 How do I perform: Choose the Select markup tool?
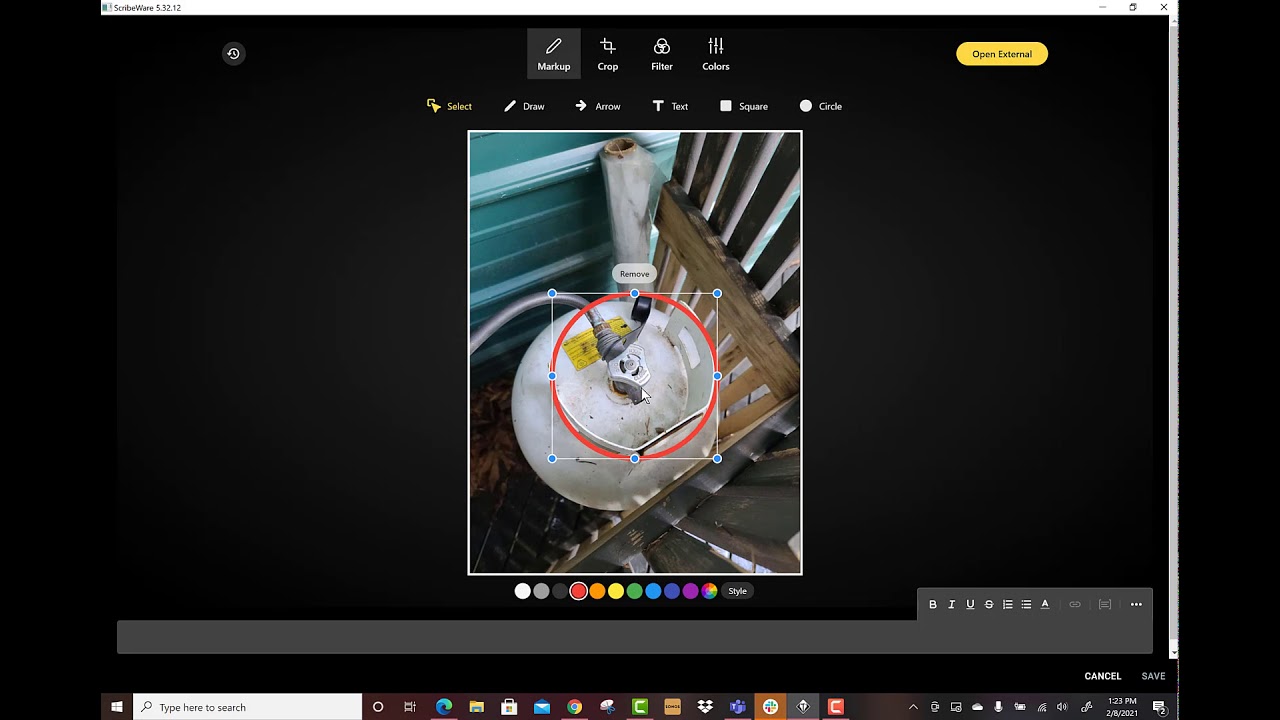[449, 106]
